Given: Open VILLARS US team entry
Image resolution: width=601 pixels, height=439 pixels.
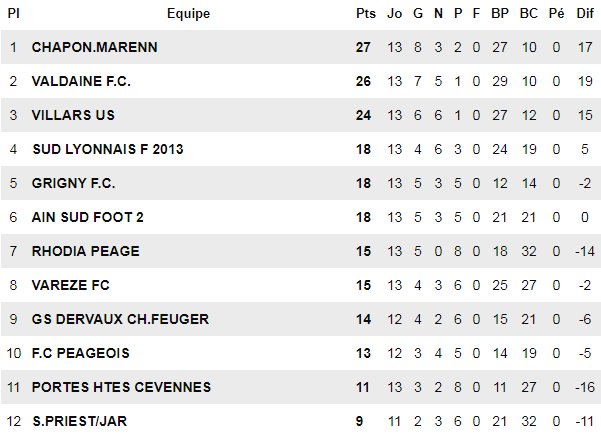Looking at the screenshot, I should (x=73, y=115).
